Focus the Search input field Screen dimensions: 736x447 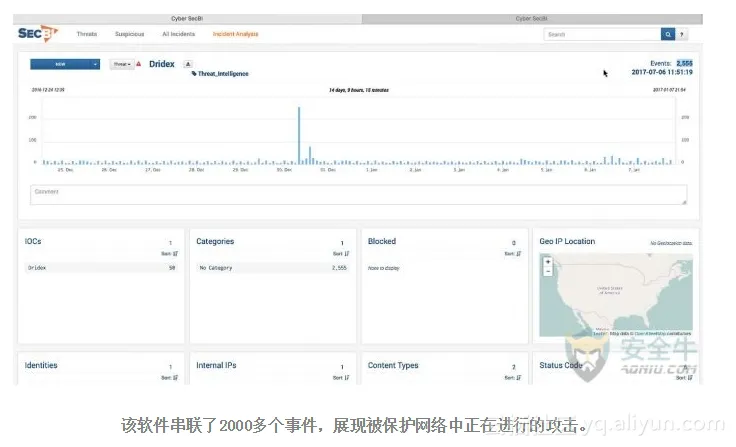point(602,34)
